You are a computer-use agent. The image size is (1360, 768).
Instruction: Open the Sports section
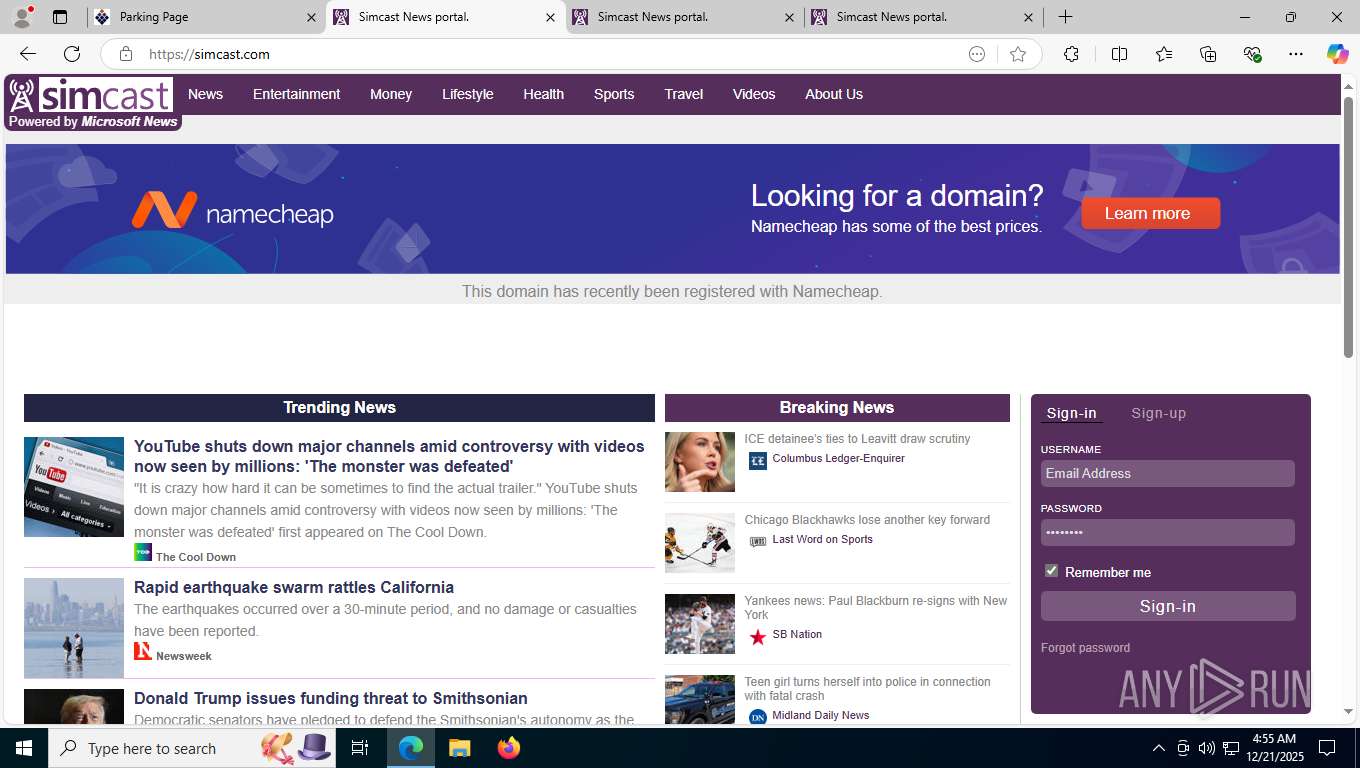(614, 94)
